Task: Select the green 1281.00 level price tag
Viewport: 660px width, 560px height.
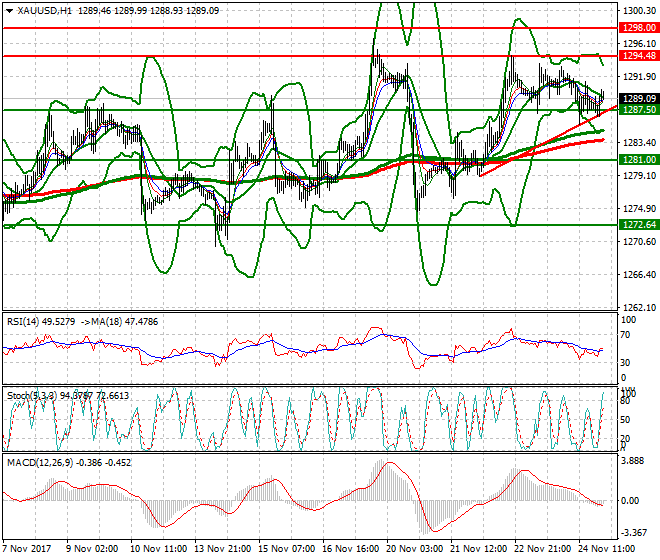Action: 638,160
